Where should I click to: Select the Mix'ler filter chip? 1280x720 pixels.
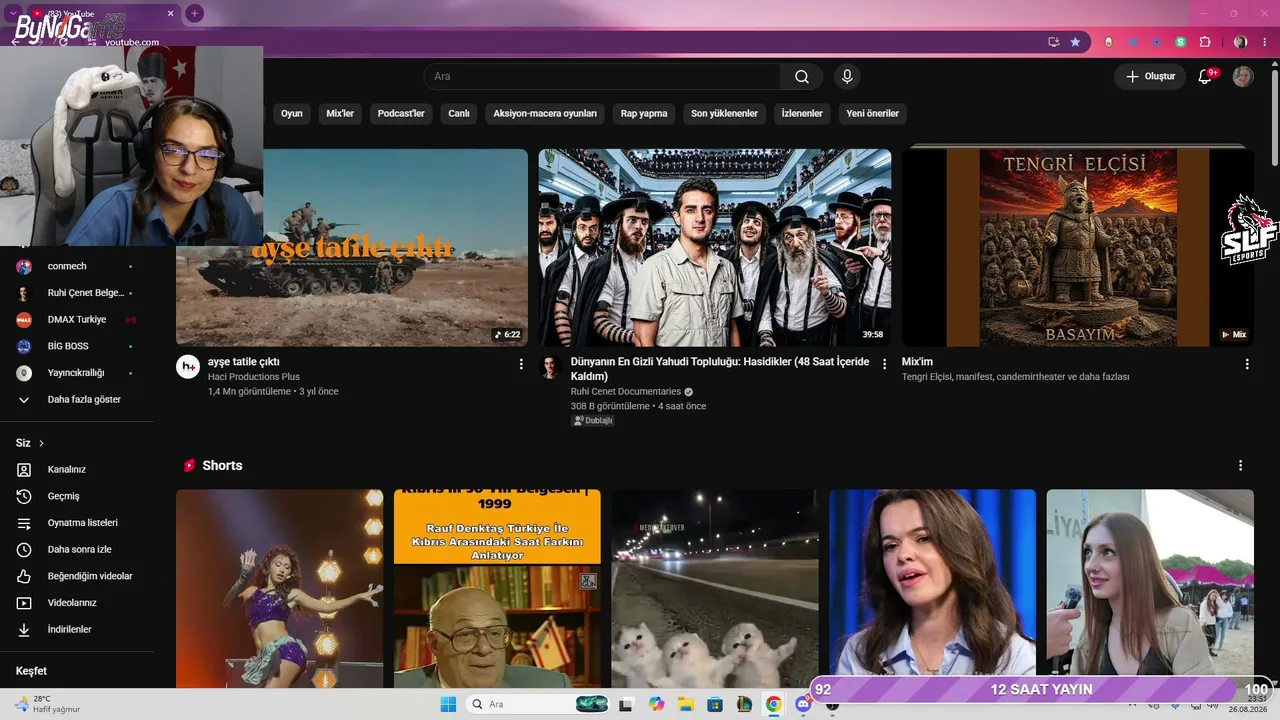[340, 114]
